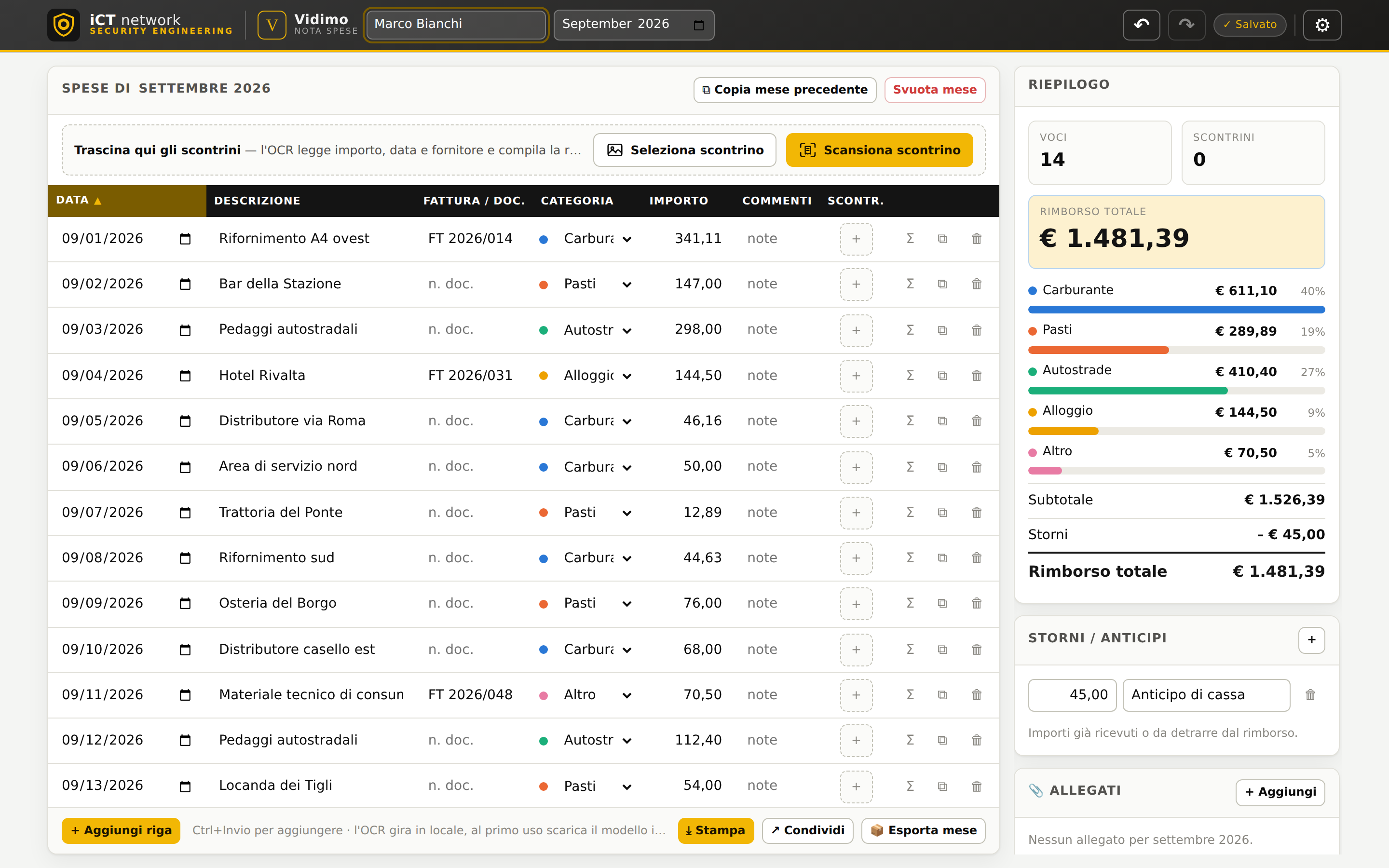Click Seleziona scontrino button
This screenshot has width=1389, height=868.
coord(685,150)
